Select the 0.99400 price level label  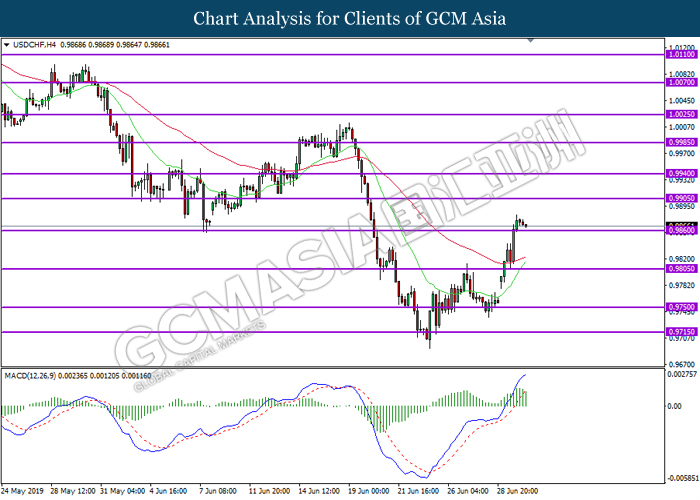681,173
